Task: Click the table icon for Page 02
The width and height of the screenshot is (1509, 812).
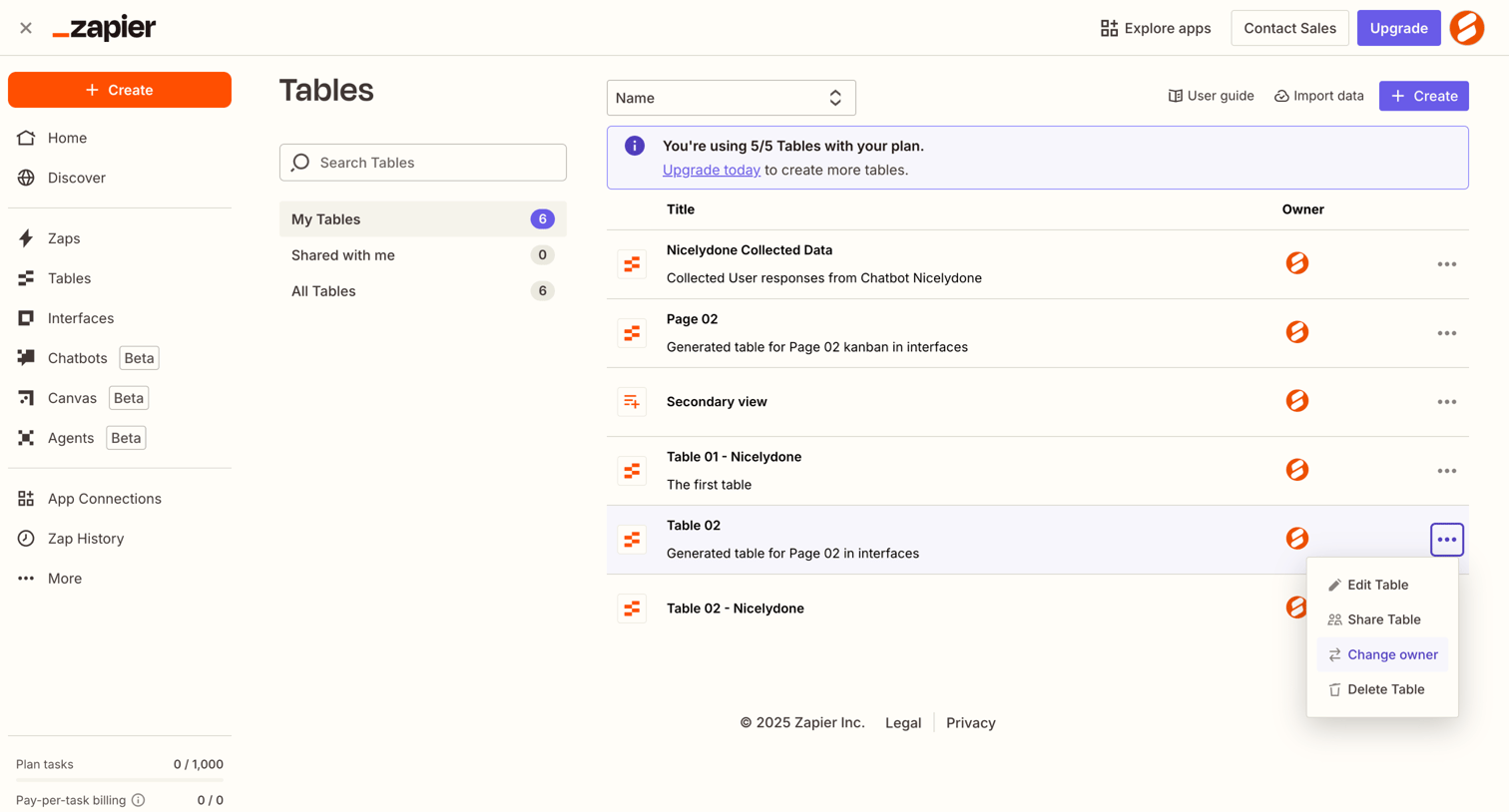Action: [x=632, y=333]
